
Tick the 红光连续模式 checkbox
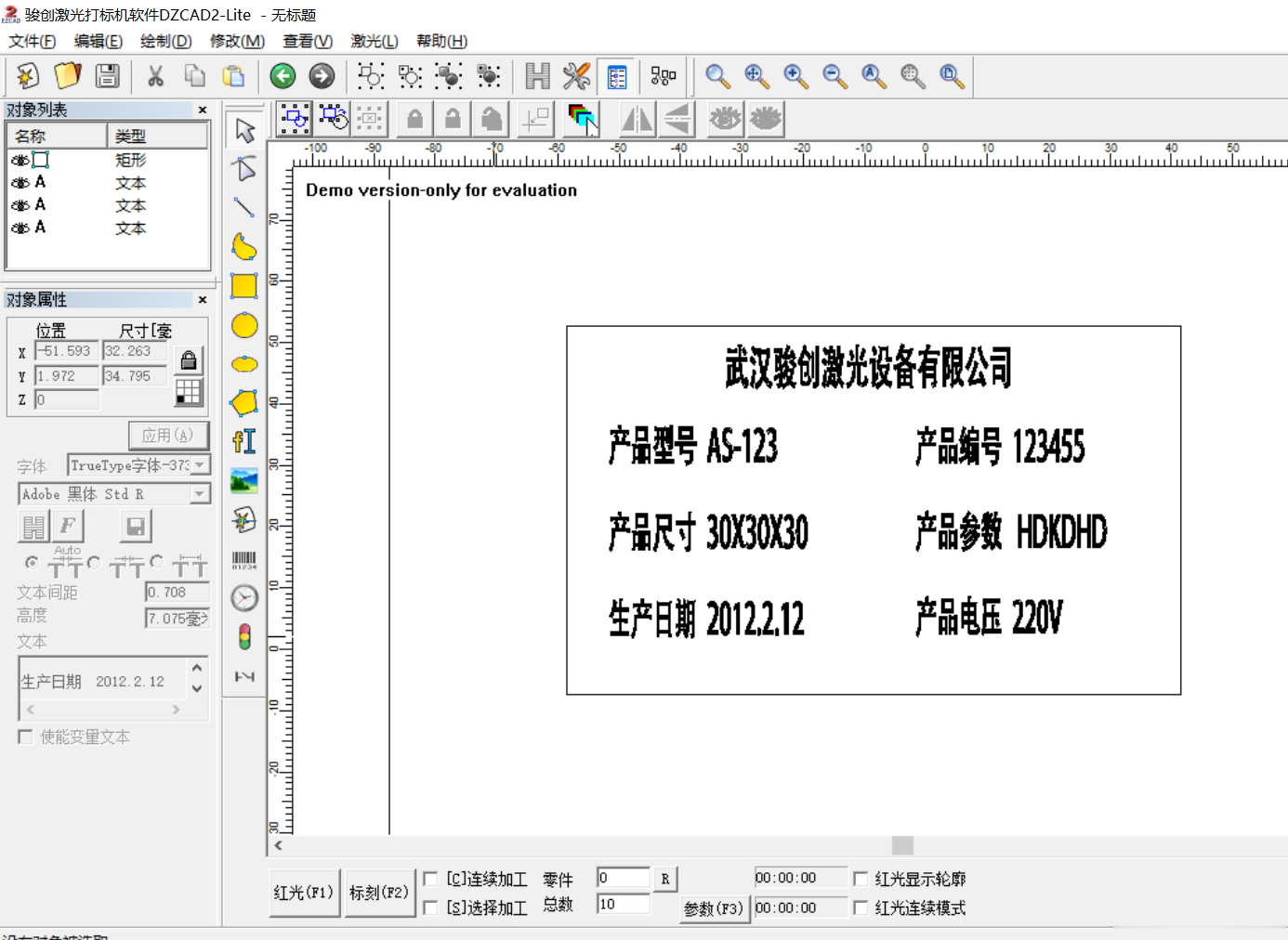pos(861,907)
